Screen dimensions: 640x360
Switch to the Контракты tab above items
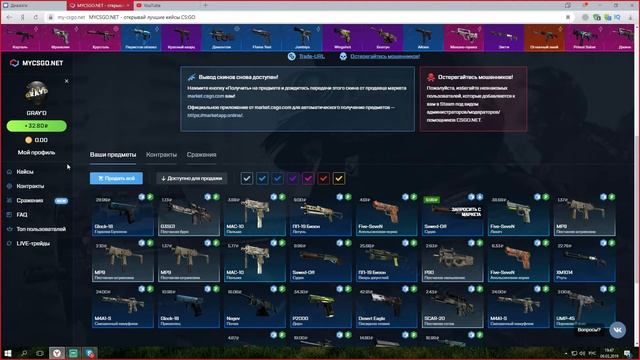[161, 155]
